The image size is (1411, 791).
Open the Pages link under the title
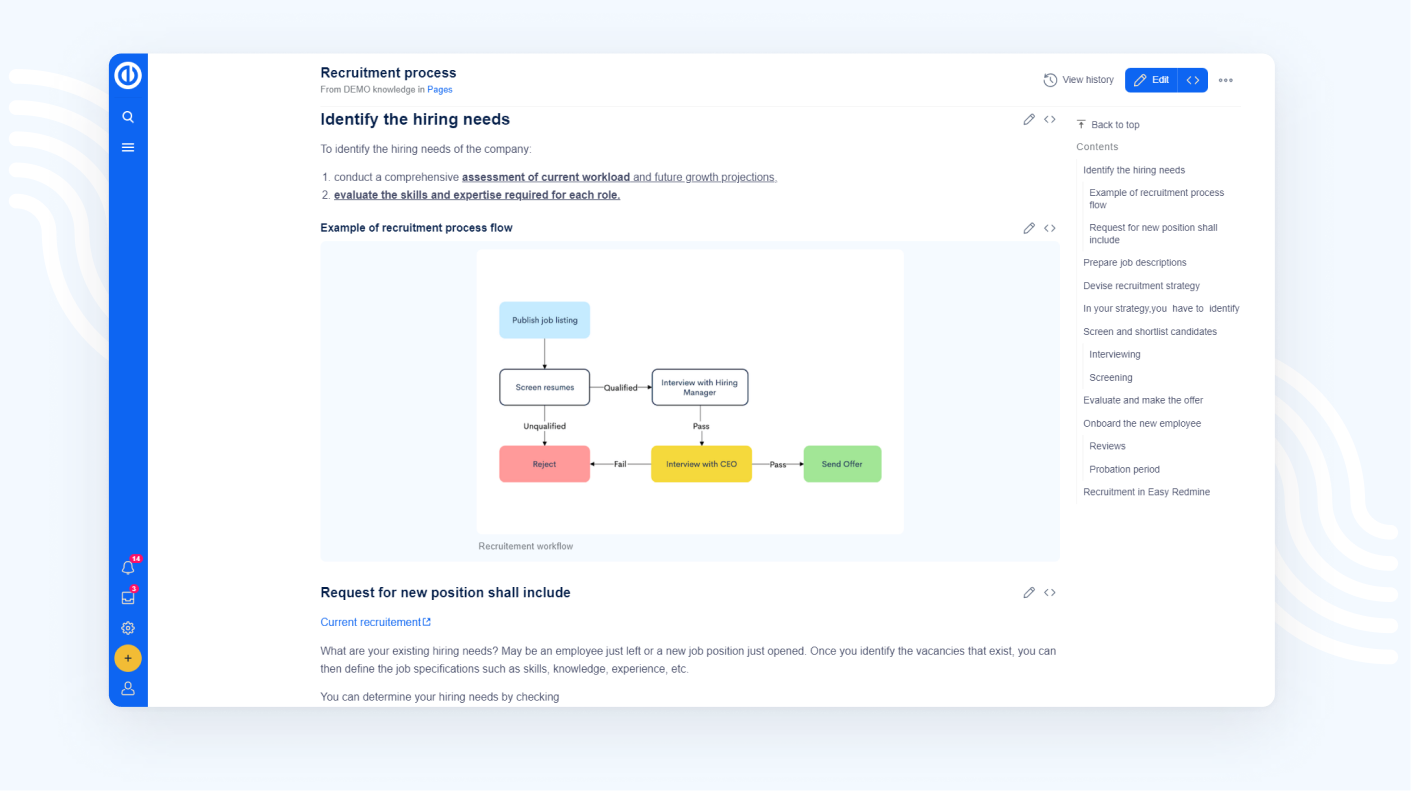tap(440, 89)
